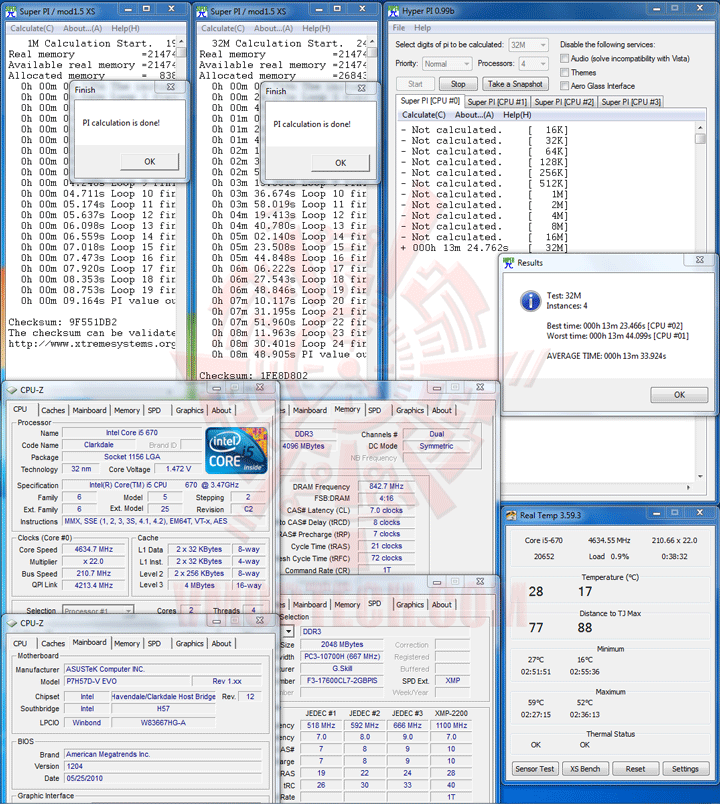Minimize the Real Temp window
The height and width of the screenshot is (804, 720).
658,512
